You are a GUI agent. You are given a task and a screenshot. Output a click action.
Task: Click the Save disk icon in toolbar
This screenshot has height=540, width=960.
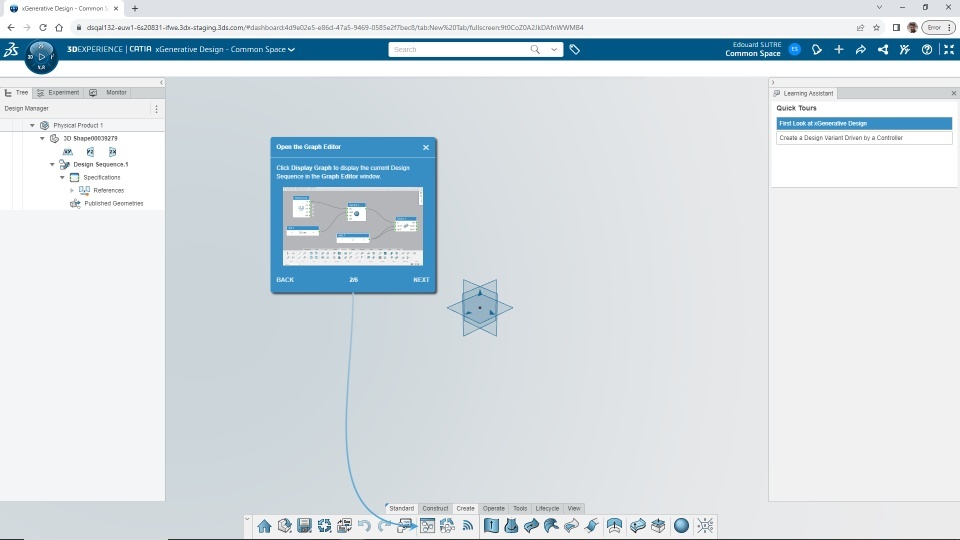(304, 525)
